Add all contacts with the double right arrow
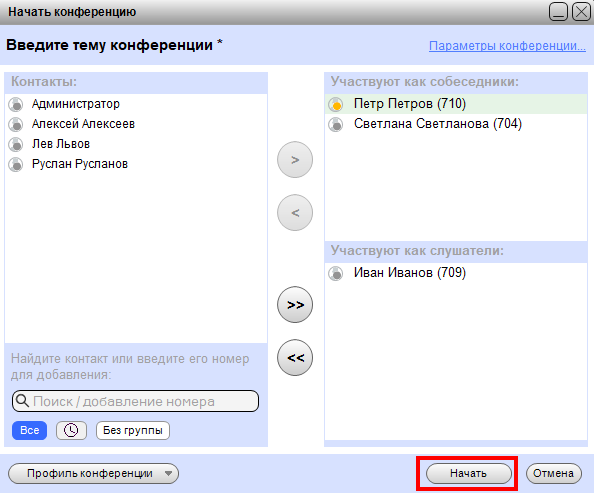The width and height of the screenshot is (594, 493). pos(295,305)
